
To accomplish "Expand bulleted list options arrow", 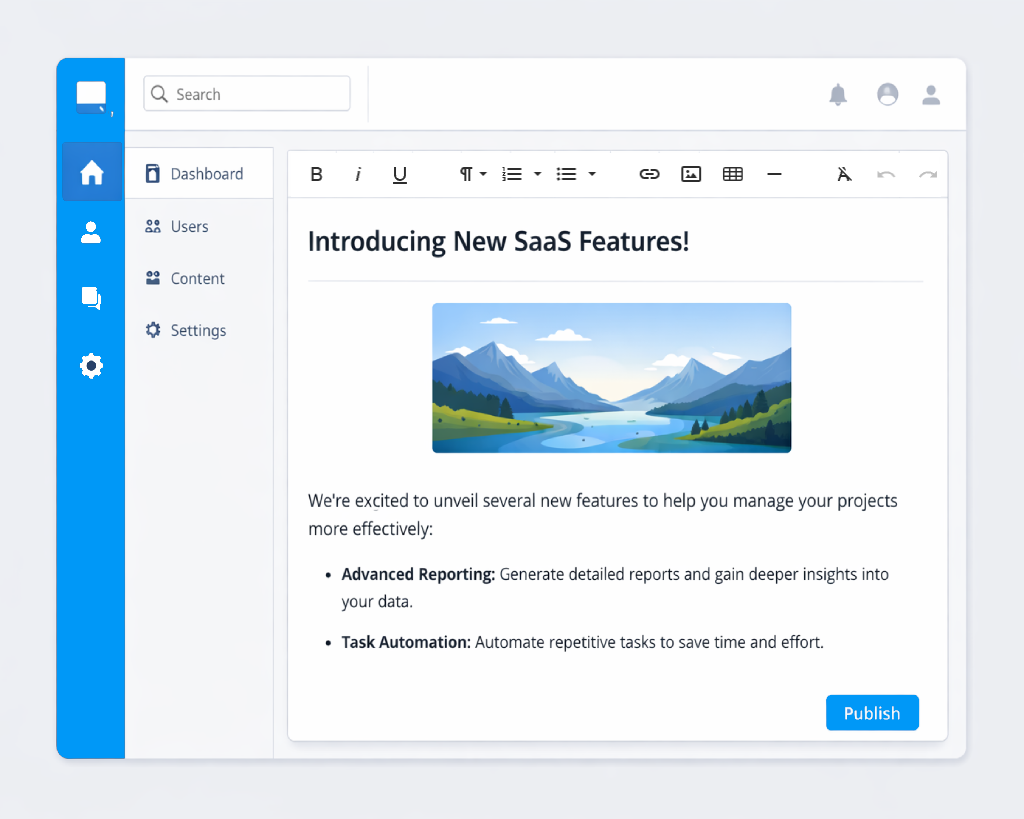I will pos(592,174).
